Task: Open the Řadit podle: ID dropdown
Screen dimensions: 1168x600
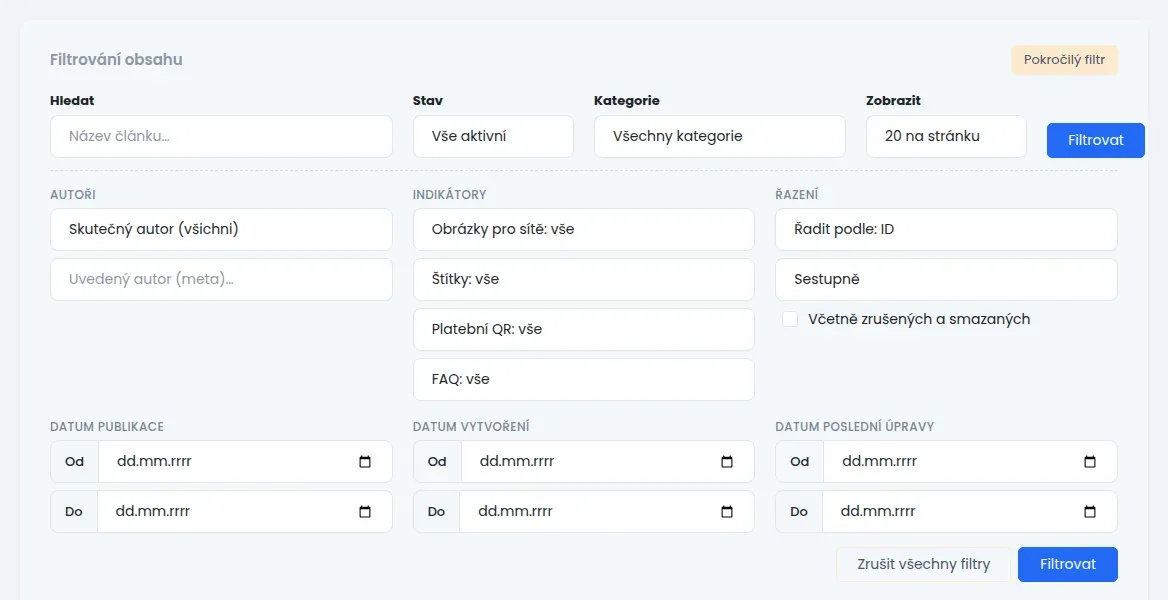Action: click(x=946, y=230)
